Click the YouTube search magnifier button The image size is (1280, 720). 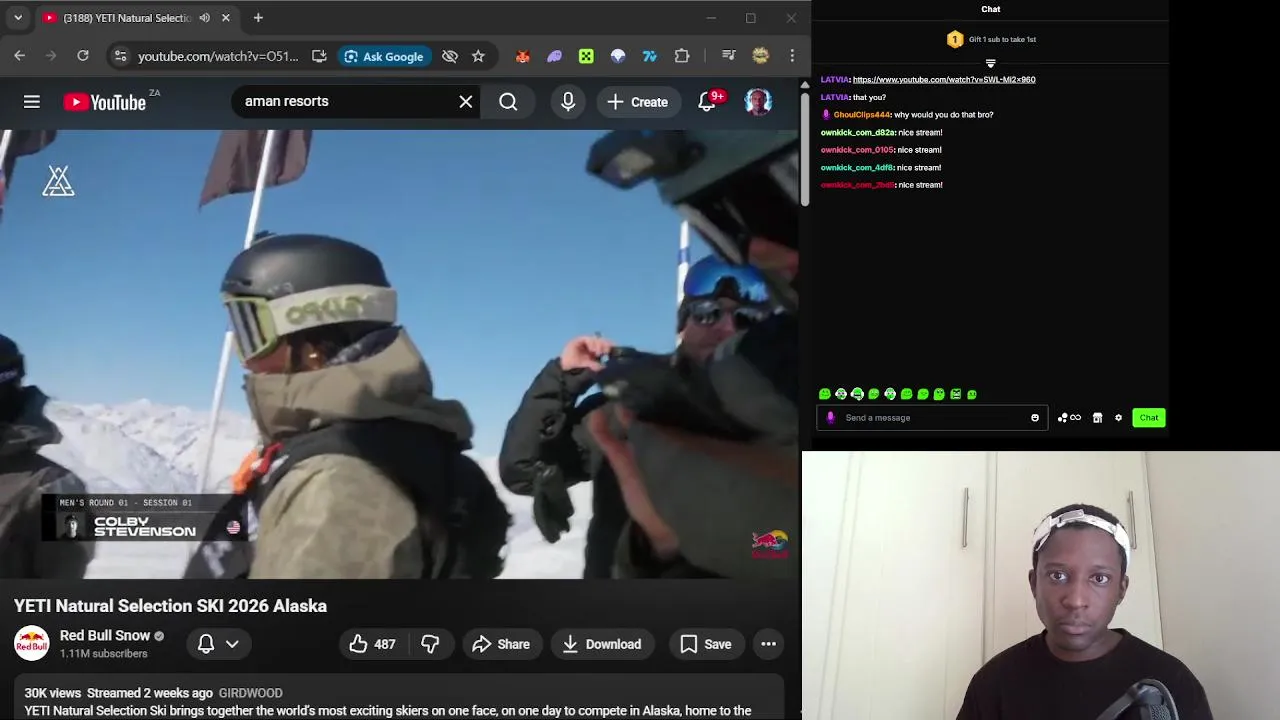coord(508,101)
